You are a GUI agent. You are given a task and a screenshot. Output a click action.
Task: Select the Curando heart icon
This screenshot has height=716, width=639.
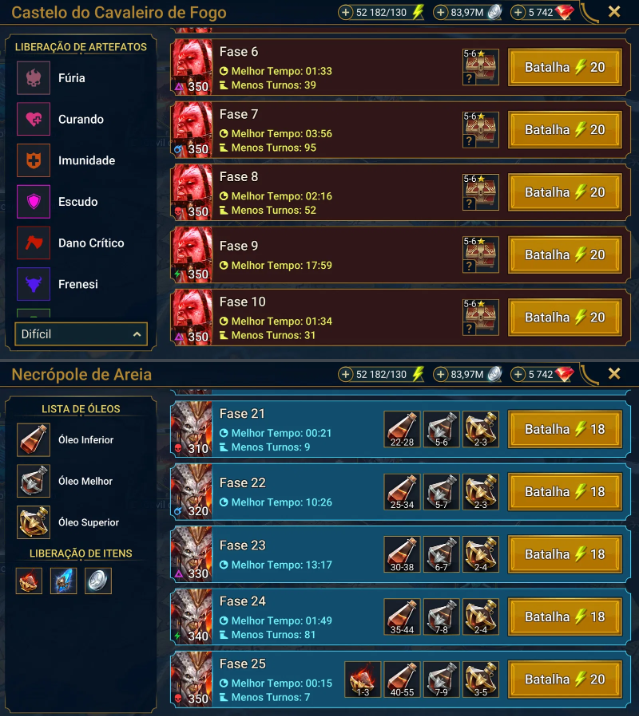(x=33, y=119)
